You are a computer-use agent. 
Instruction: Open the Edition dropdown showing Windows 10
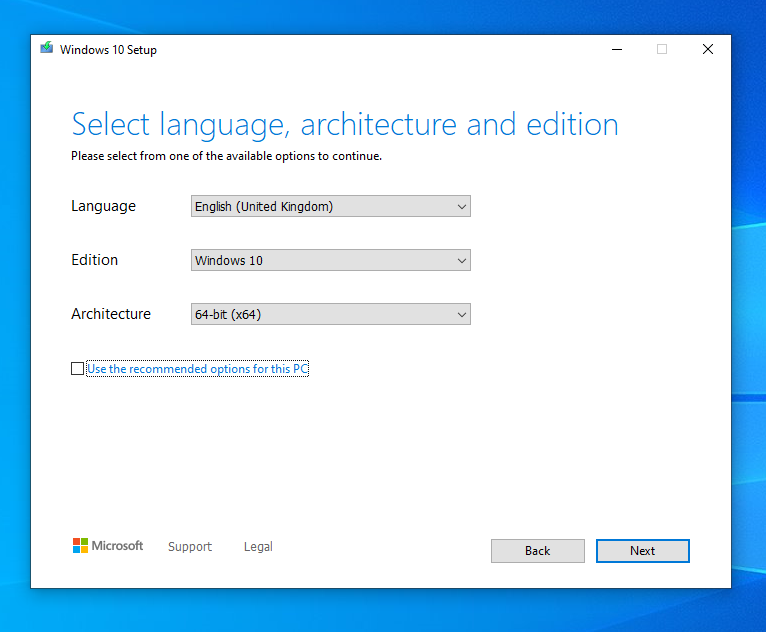(331, 260)
